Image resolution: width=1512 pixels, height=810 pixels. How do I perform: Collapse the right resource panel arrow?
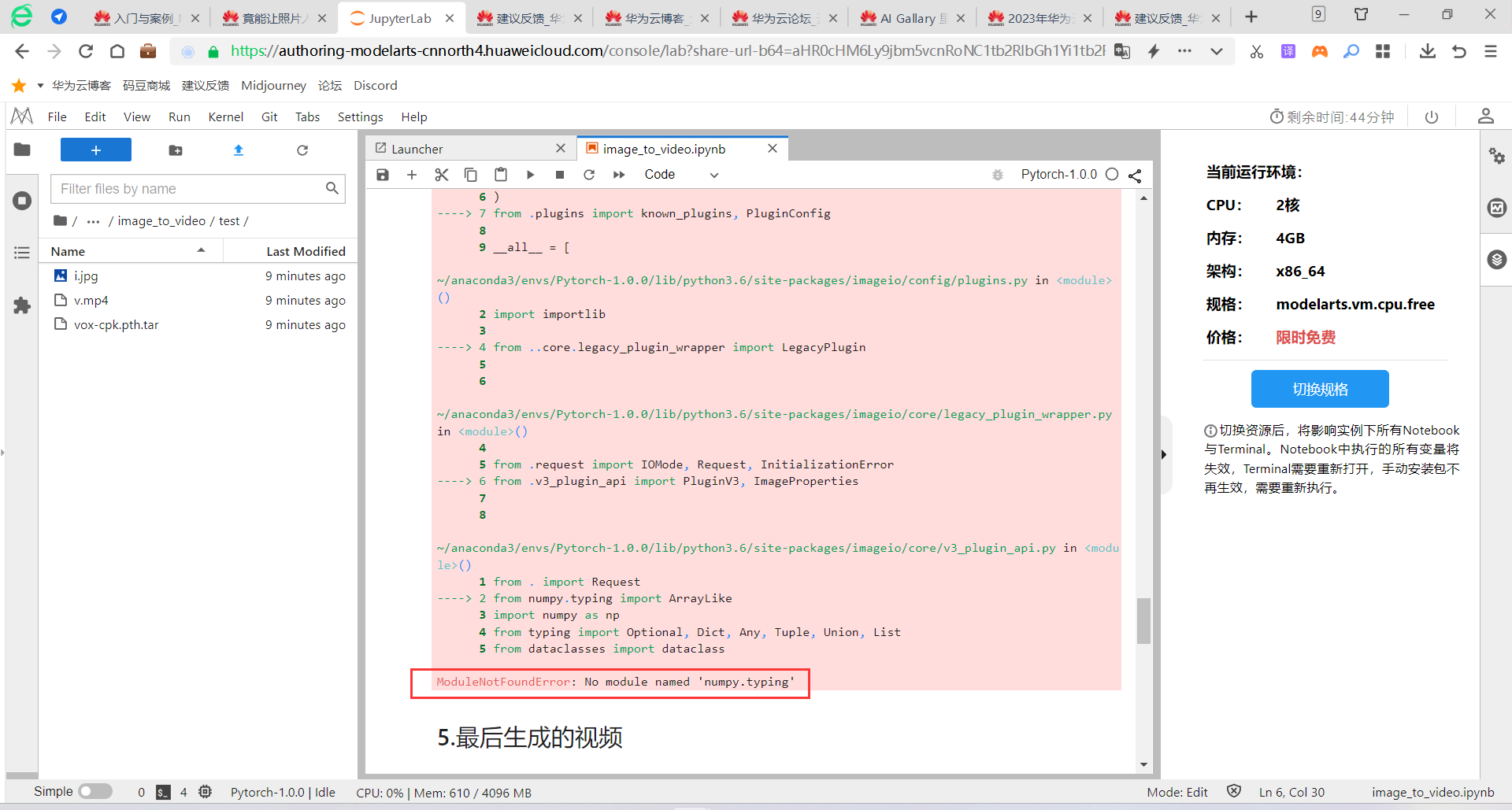click(x=1164, y=454)
